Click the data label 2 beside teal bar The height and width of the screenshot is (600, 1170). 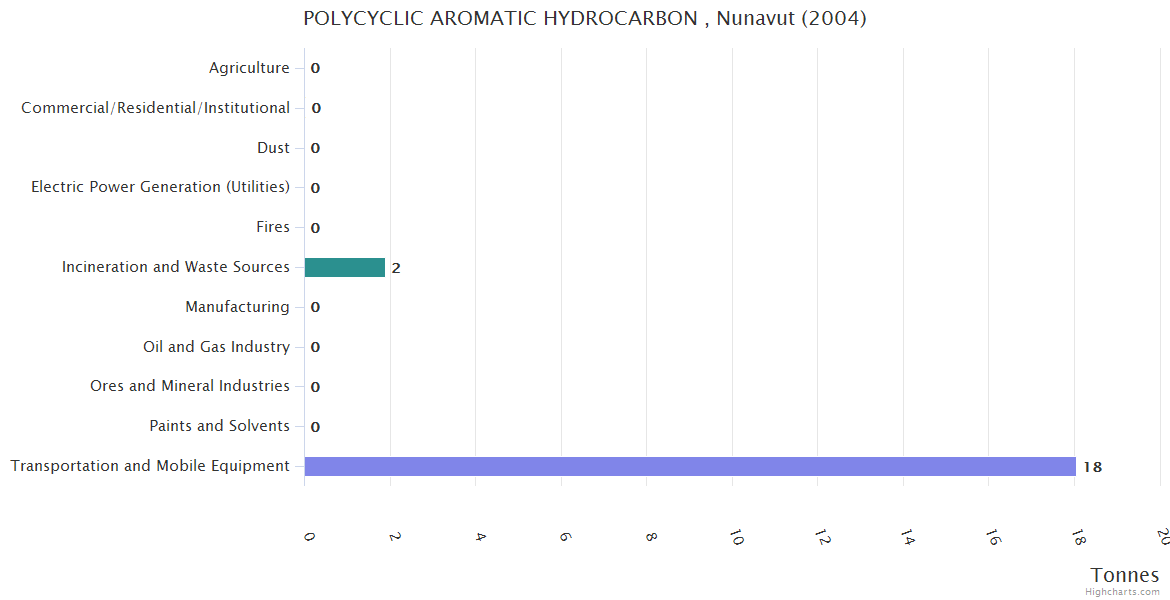396,268
